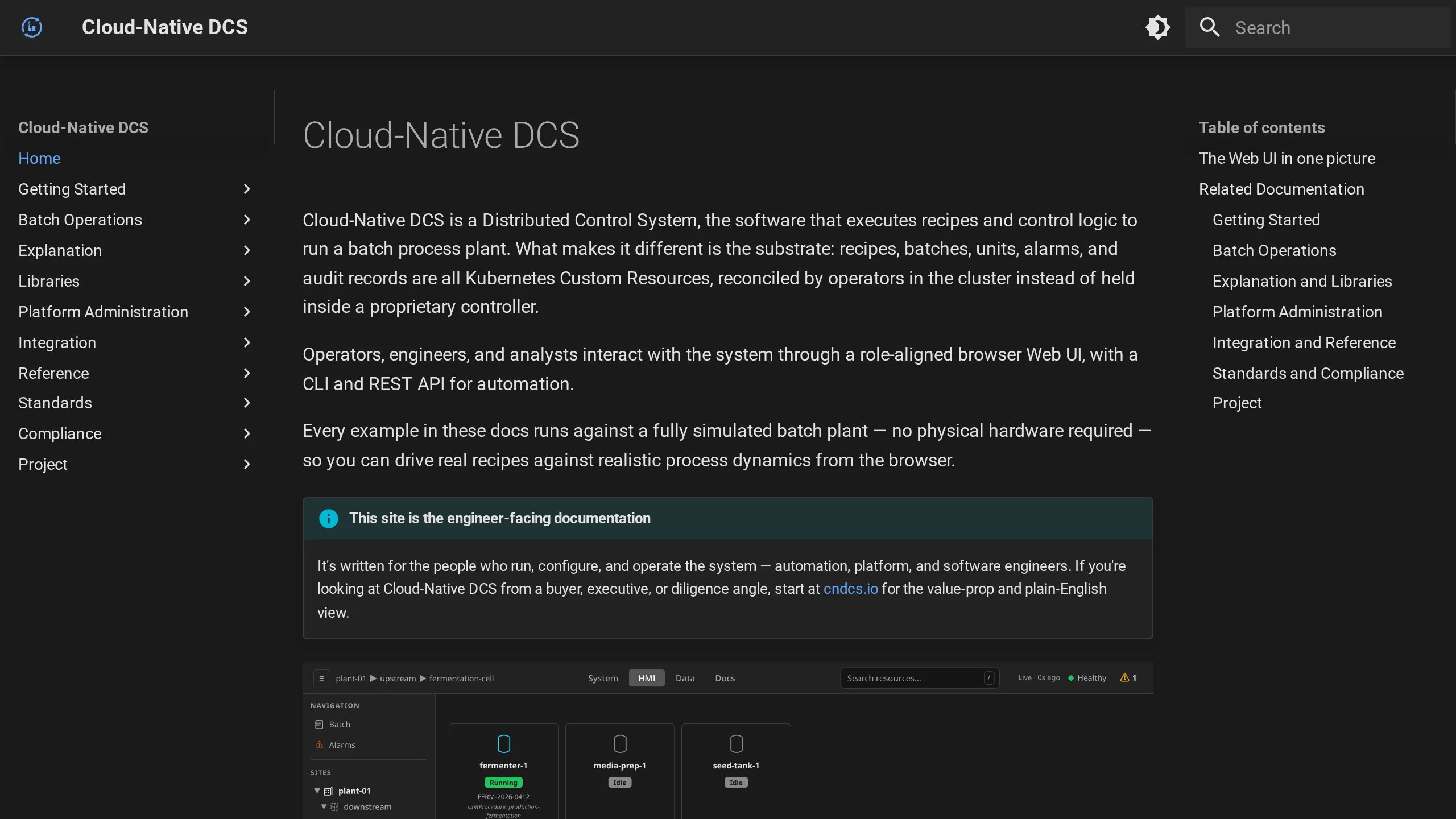
Task: Jump to Project in table of contents
Action: (1237, 403)
